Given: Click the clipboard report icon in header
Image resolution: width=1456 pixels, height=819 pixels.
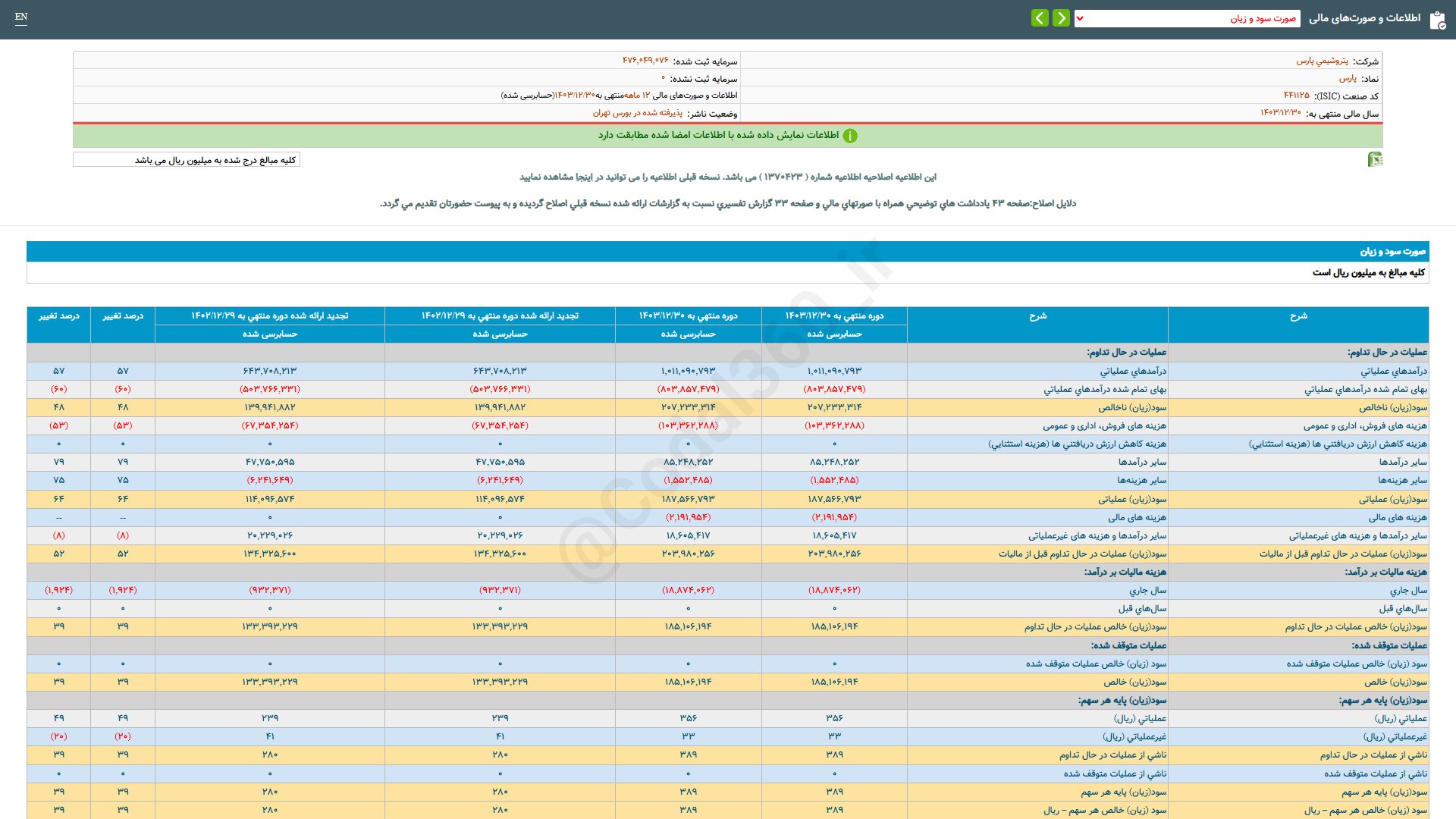Looking at the screenshot, I should (x=1437, y=20).
